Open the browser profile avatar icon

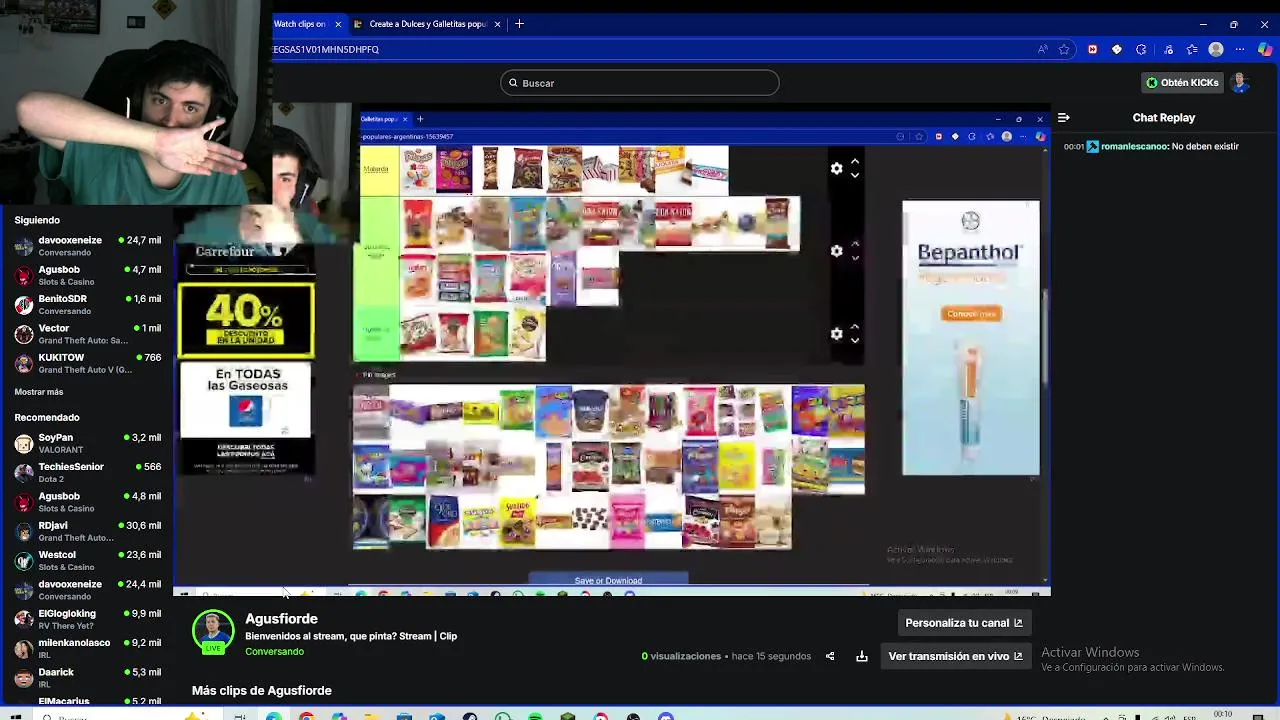(x=1216, y=49)
